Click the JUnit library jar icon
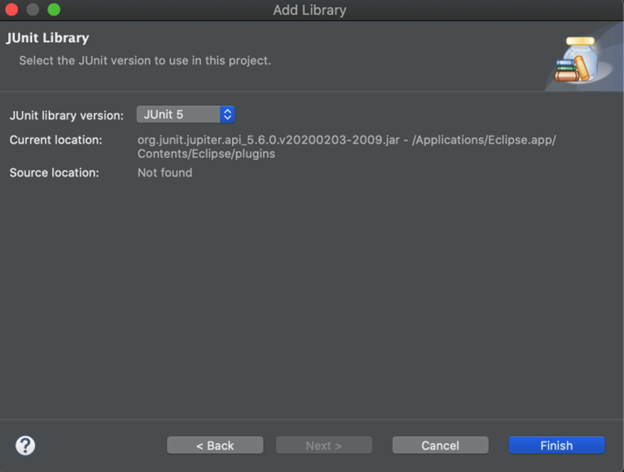This screenshot has width=624, height=472. click(578, 59)
